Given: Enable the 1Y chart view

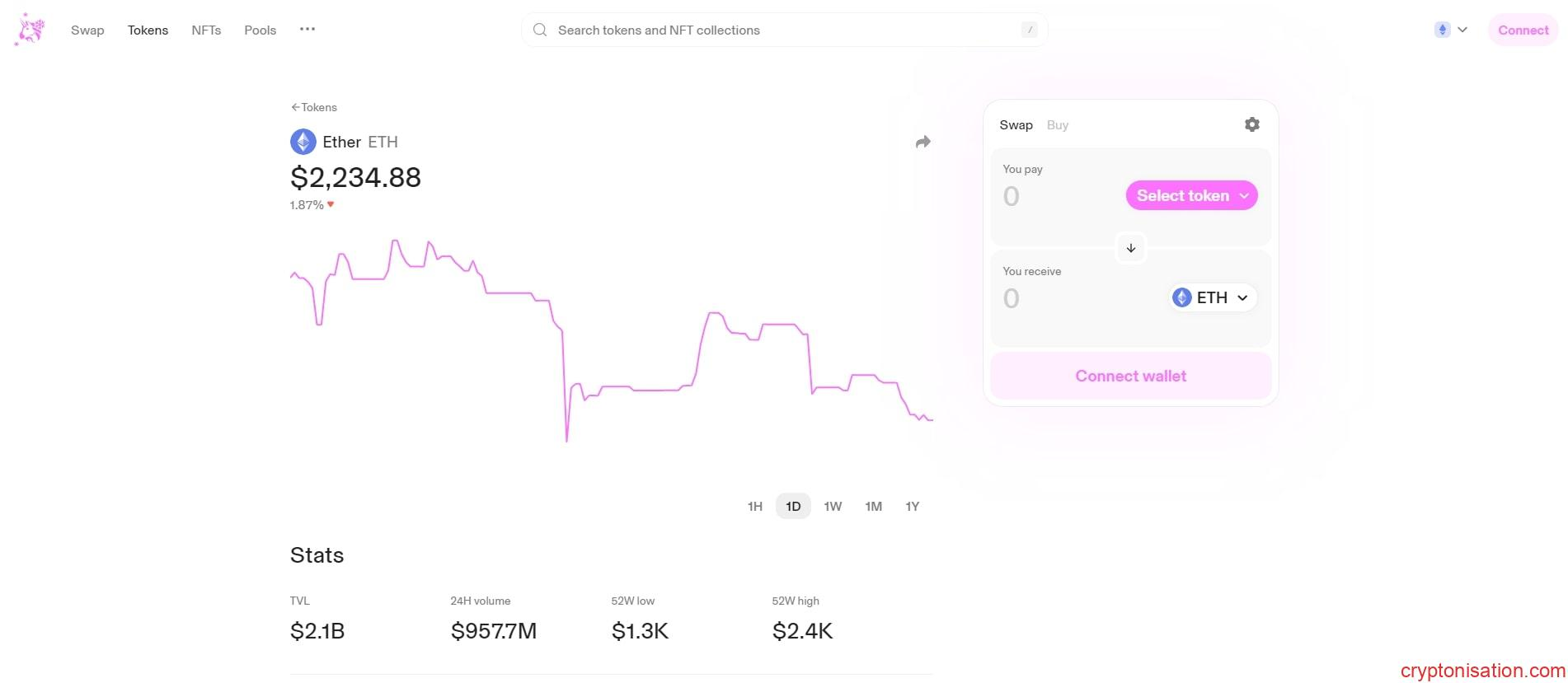Looking at the screenshot, I should (913, 506).
